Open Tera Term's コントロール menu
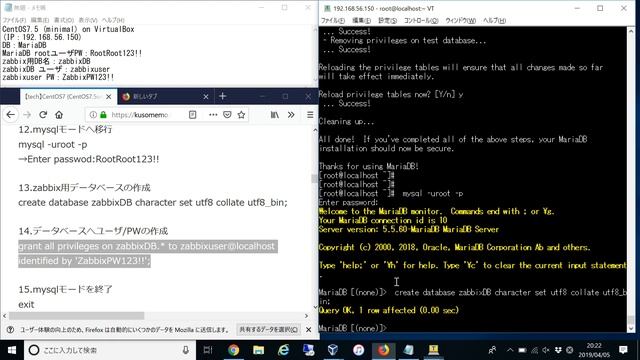Image resolution: width=640 pixels, height=360 pixels. tap(421, 20)
